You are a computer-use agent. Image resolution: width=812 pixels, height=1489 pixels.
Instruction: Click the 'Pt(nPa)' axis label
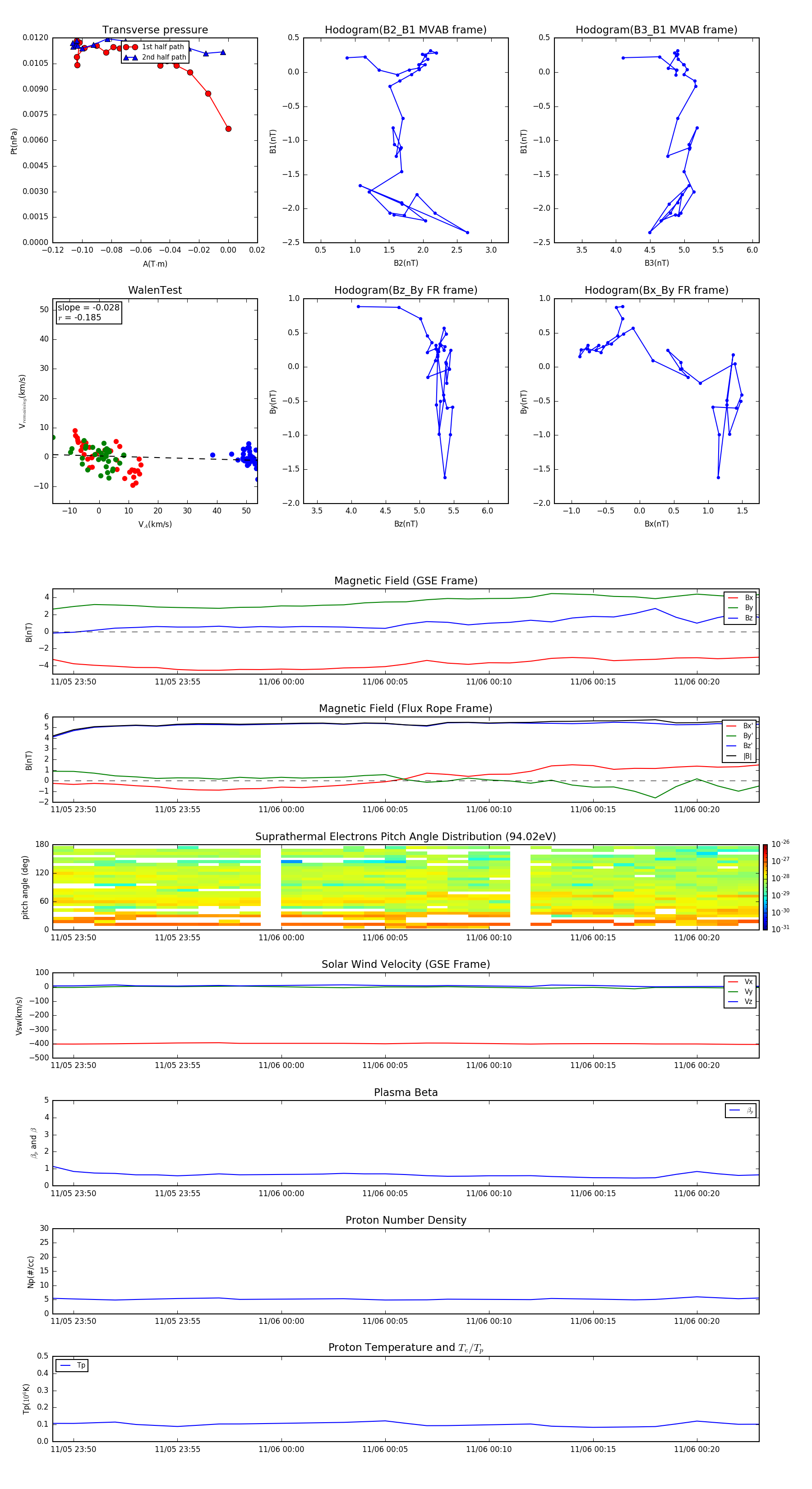tap(14, 140)
